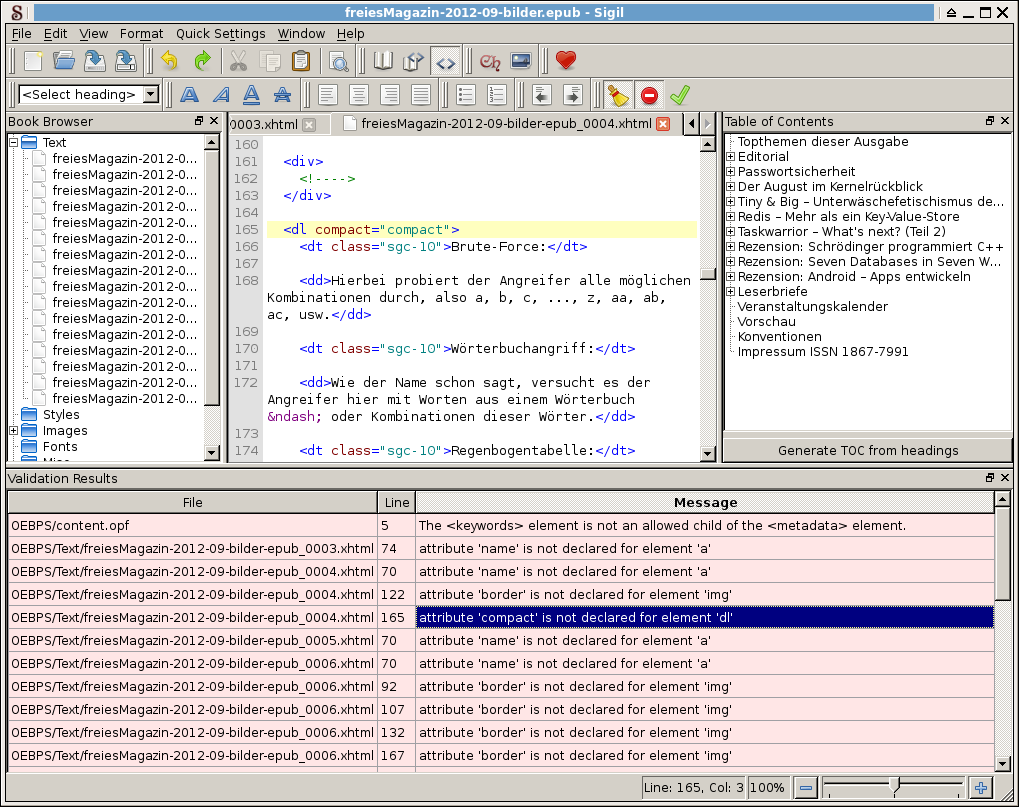Insert a bulleted list
The image size is (1019, 807).
[465, 95]
